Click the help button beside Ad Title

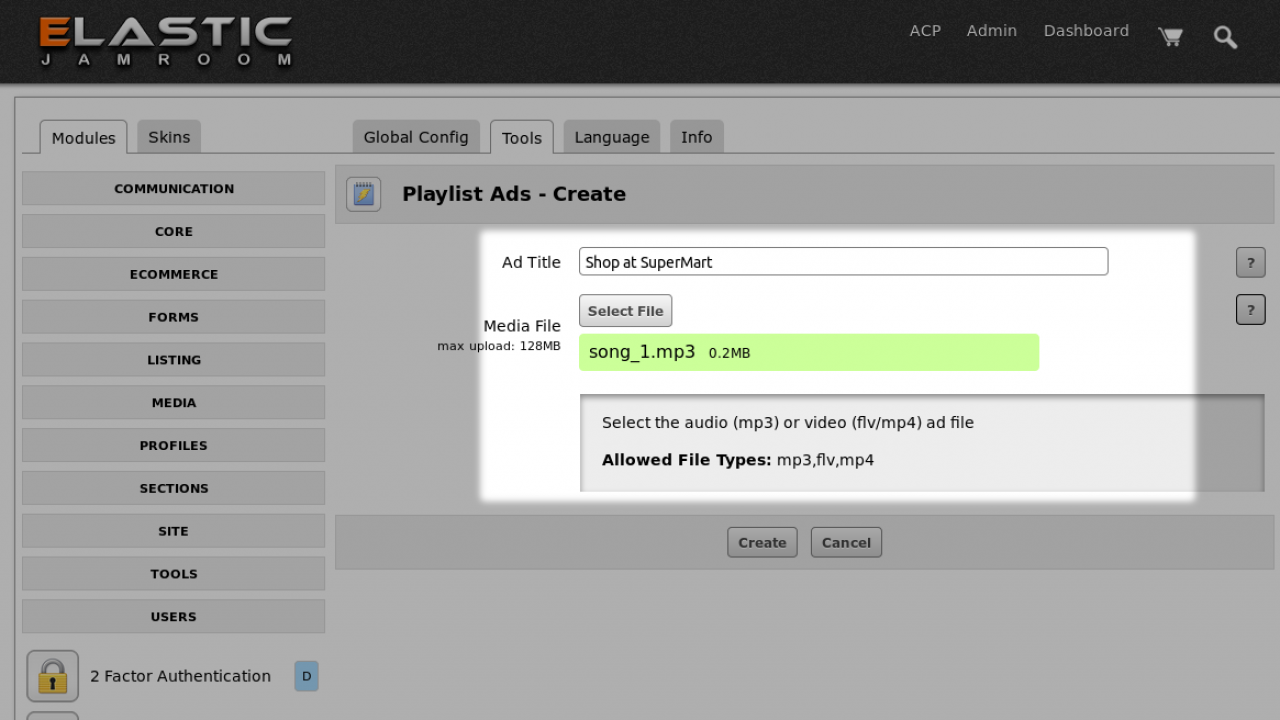click(x=1250, y=262)
